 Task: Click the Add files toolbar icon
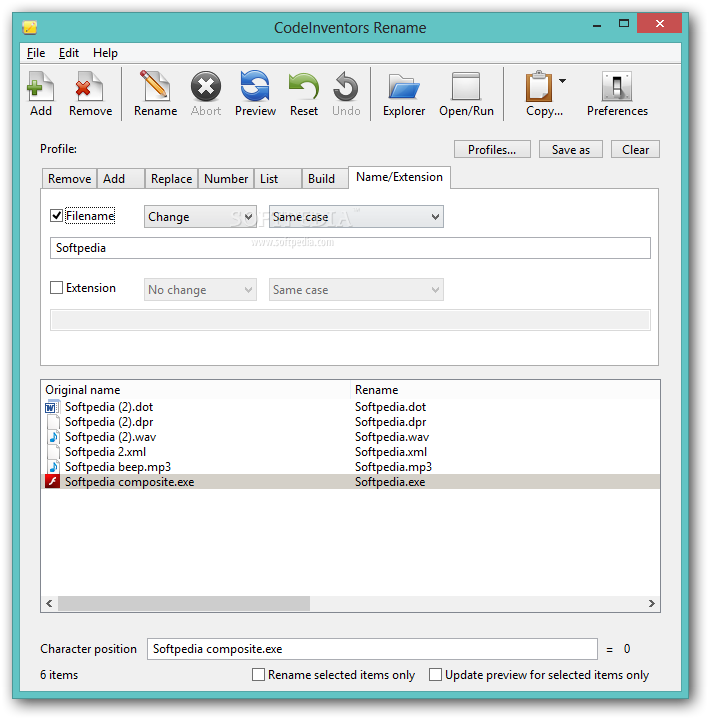tap(40, 94)
